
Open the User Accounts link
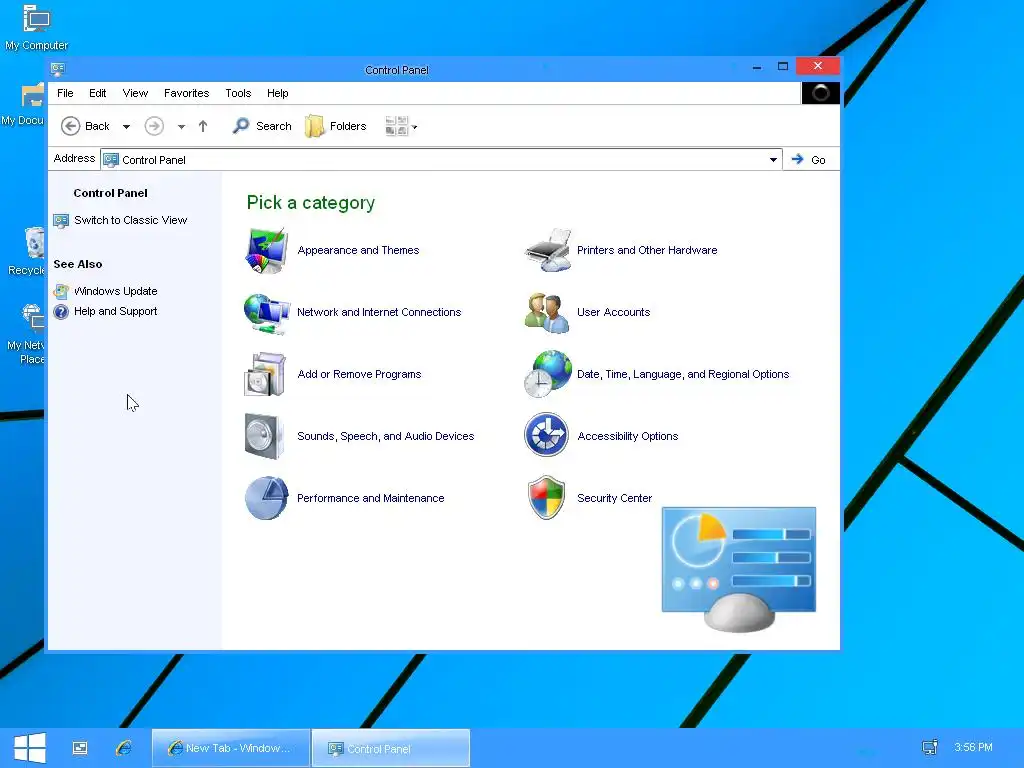coord(614,312)
